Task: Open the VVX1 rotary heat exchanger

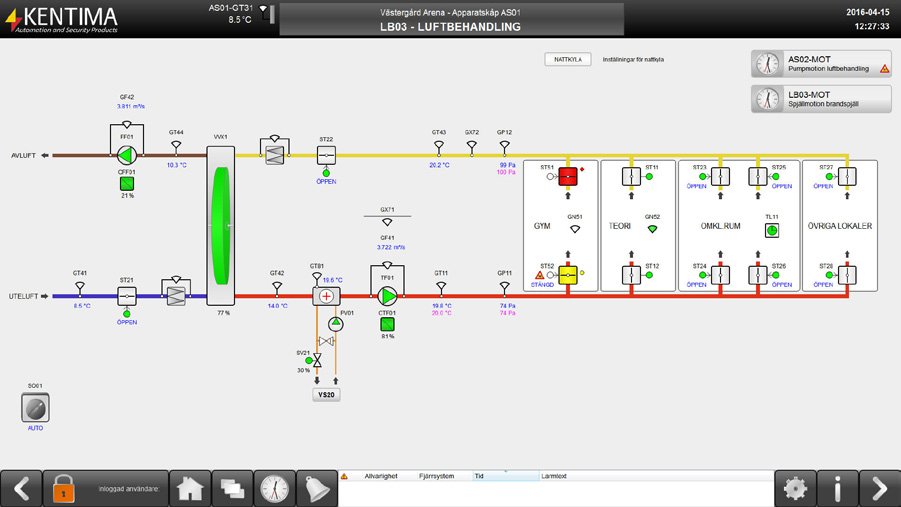Action: pos(221,225)
